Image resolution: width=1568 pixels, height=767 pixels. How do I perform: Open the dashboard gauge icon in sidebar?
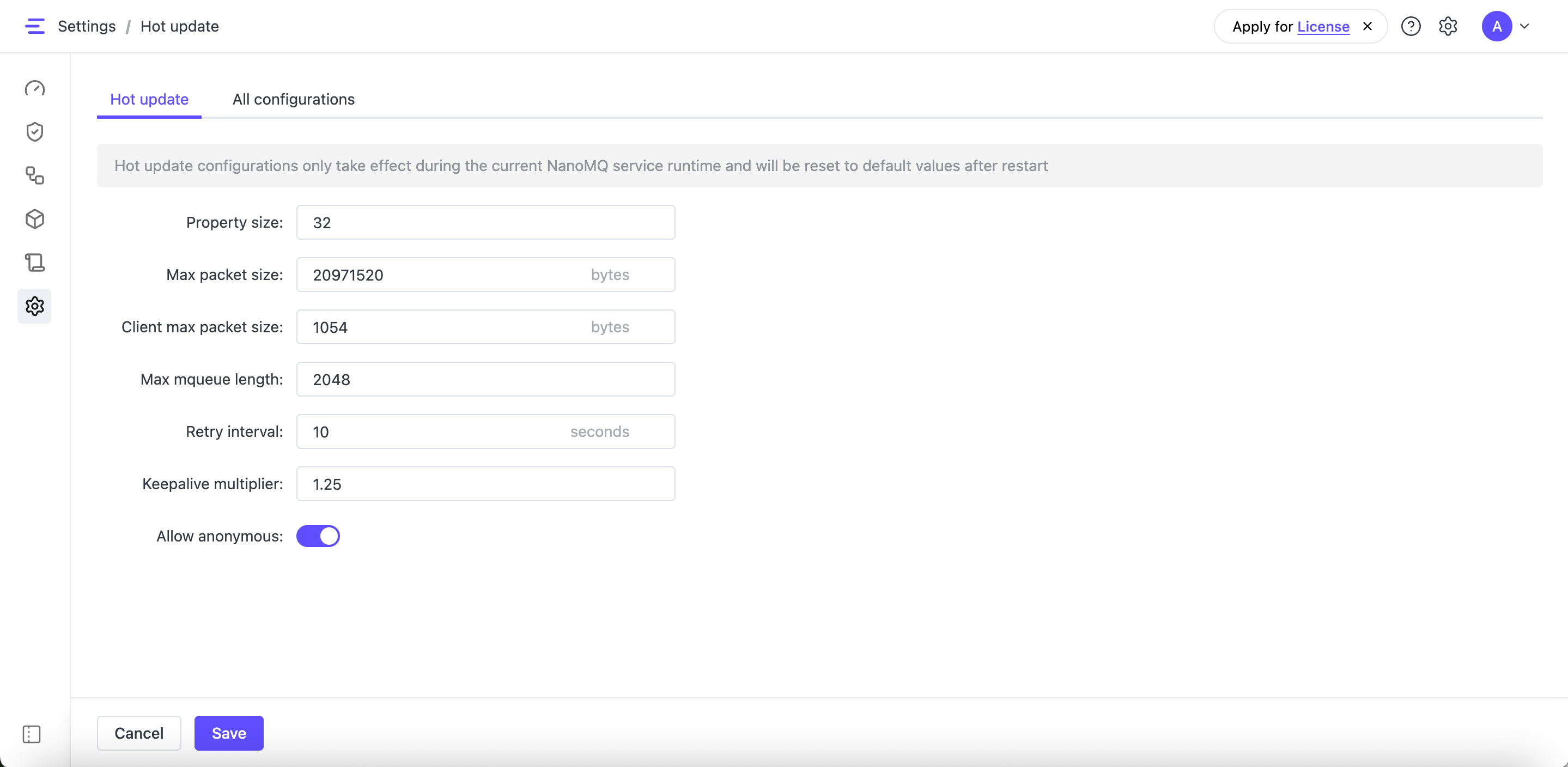pos(35,89)
